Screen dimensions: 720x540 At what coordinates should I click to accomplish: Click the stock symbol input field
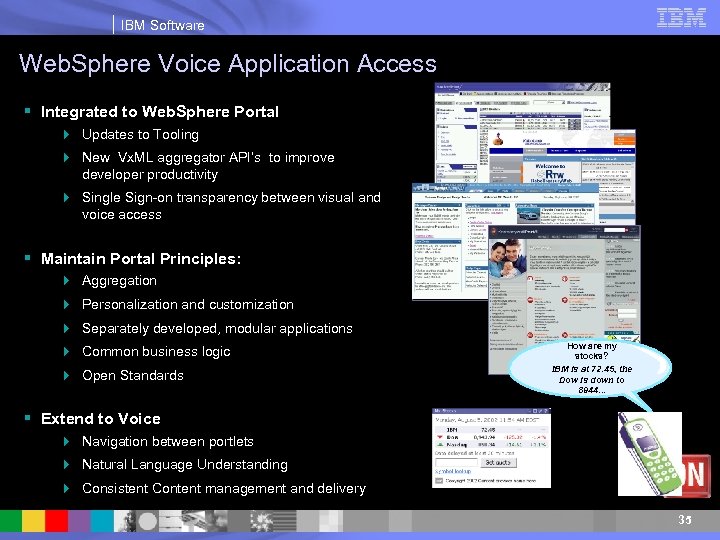point(456,462)
